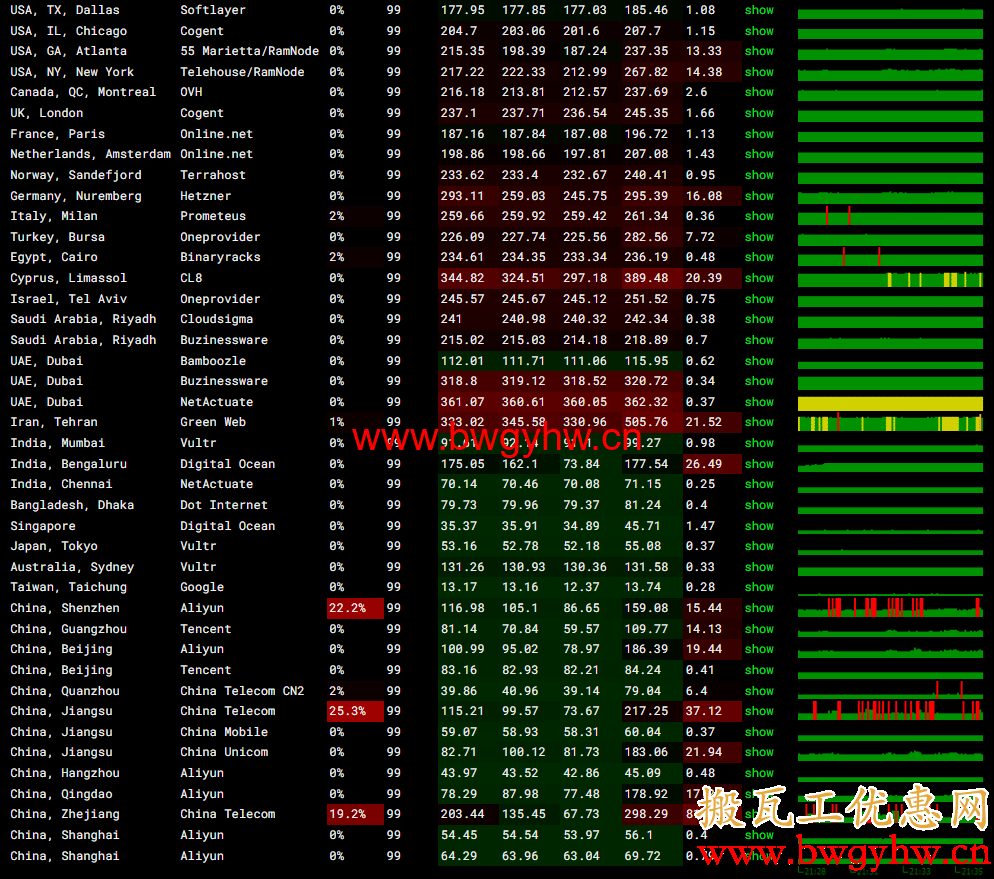
Task: Click latency graph for China, Shenzhen
Action: click(x=890, y=608)
